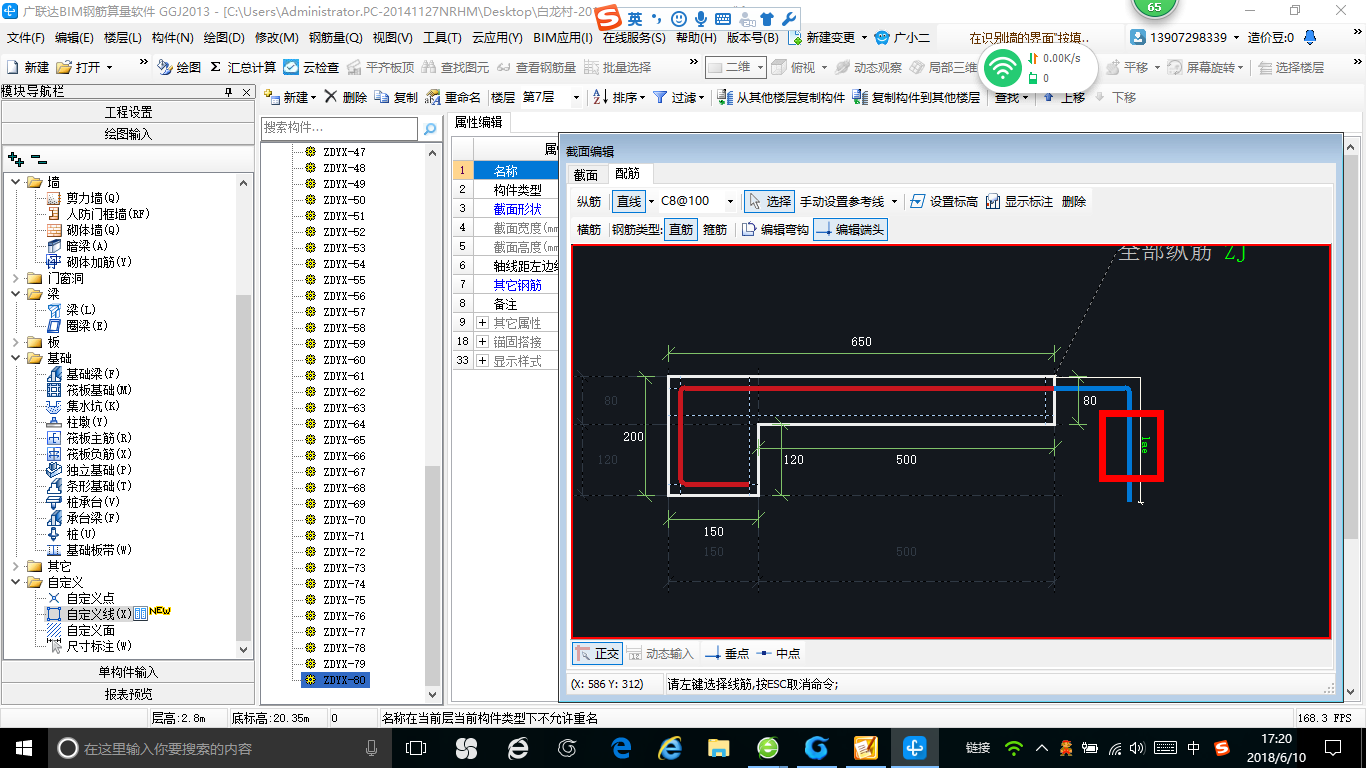Open 云应用(Y) menu
The height and width of the screenshot is (768, 1366).
point(497,38)
